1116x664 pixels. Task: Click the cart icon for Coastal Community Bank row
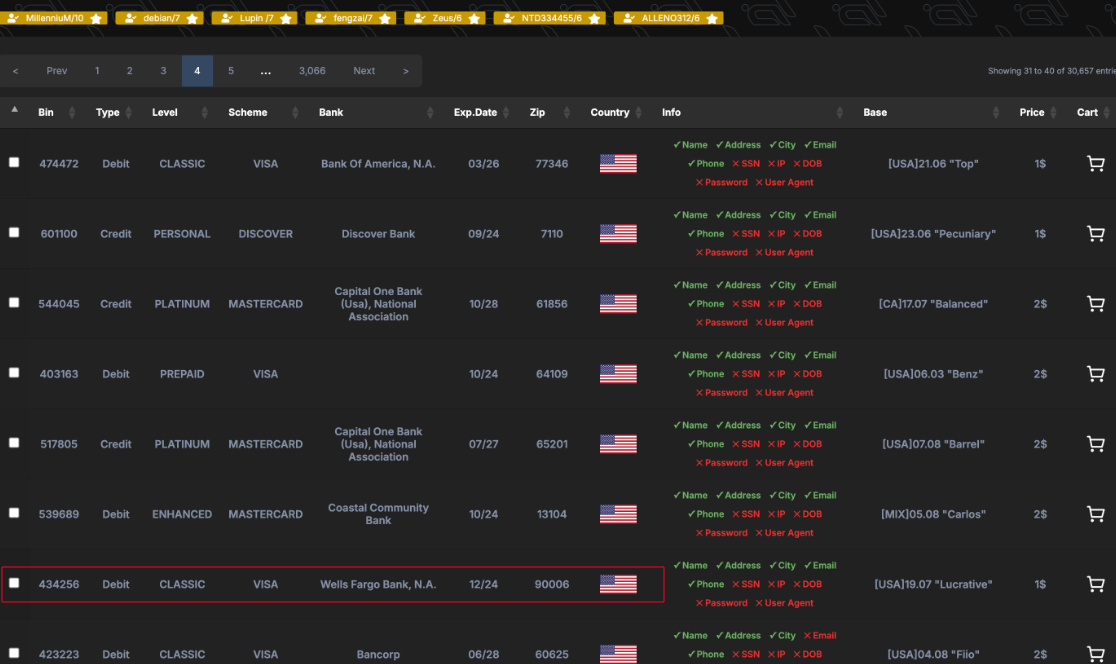[x=1095, y=514]
